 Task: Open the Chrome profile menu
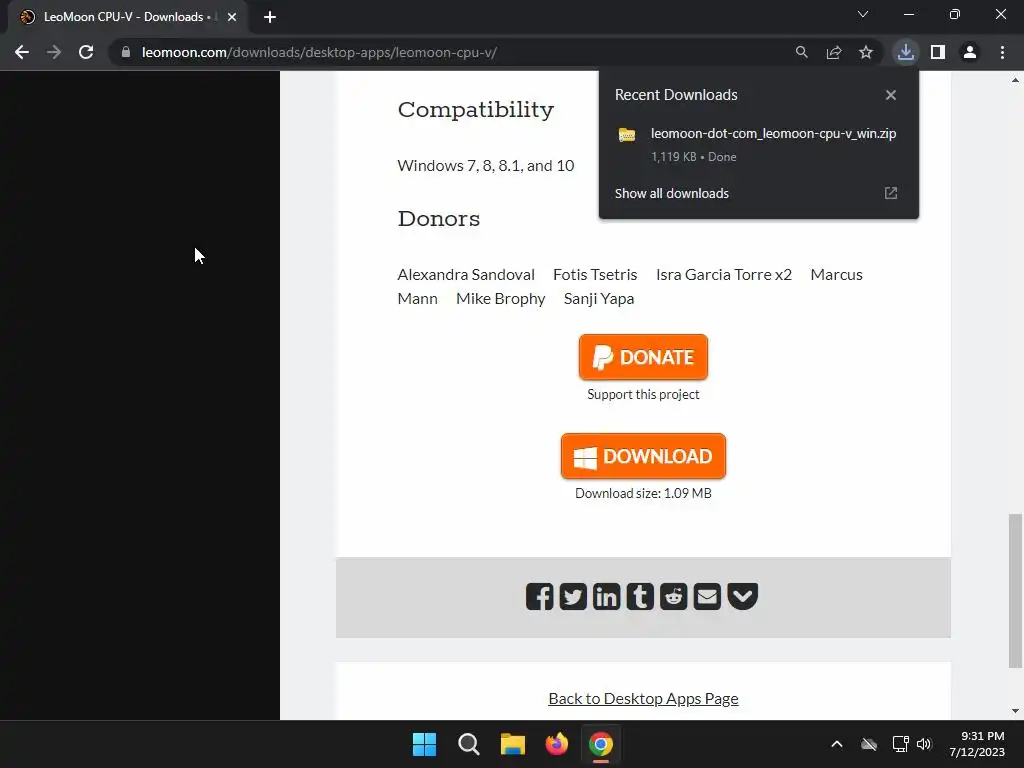[x=970, y=52]
